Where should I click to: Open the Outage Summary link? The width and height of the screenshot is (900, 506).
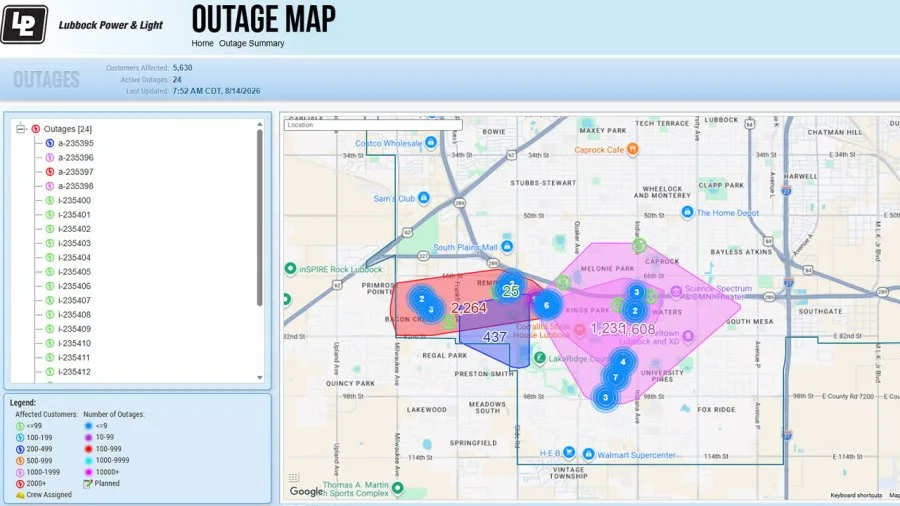pyautogui.click(x=251, y=43)
